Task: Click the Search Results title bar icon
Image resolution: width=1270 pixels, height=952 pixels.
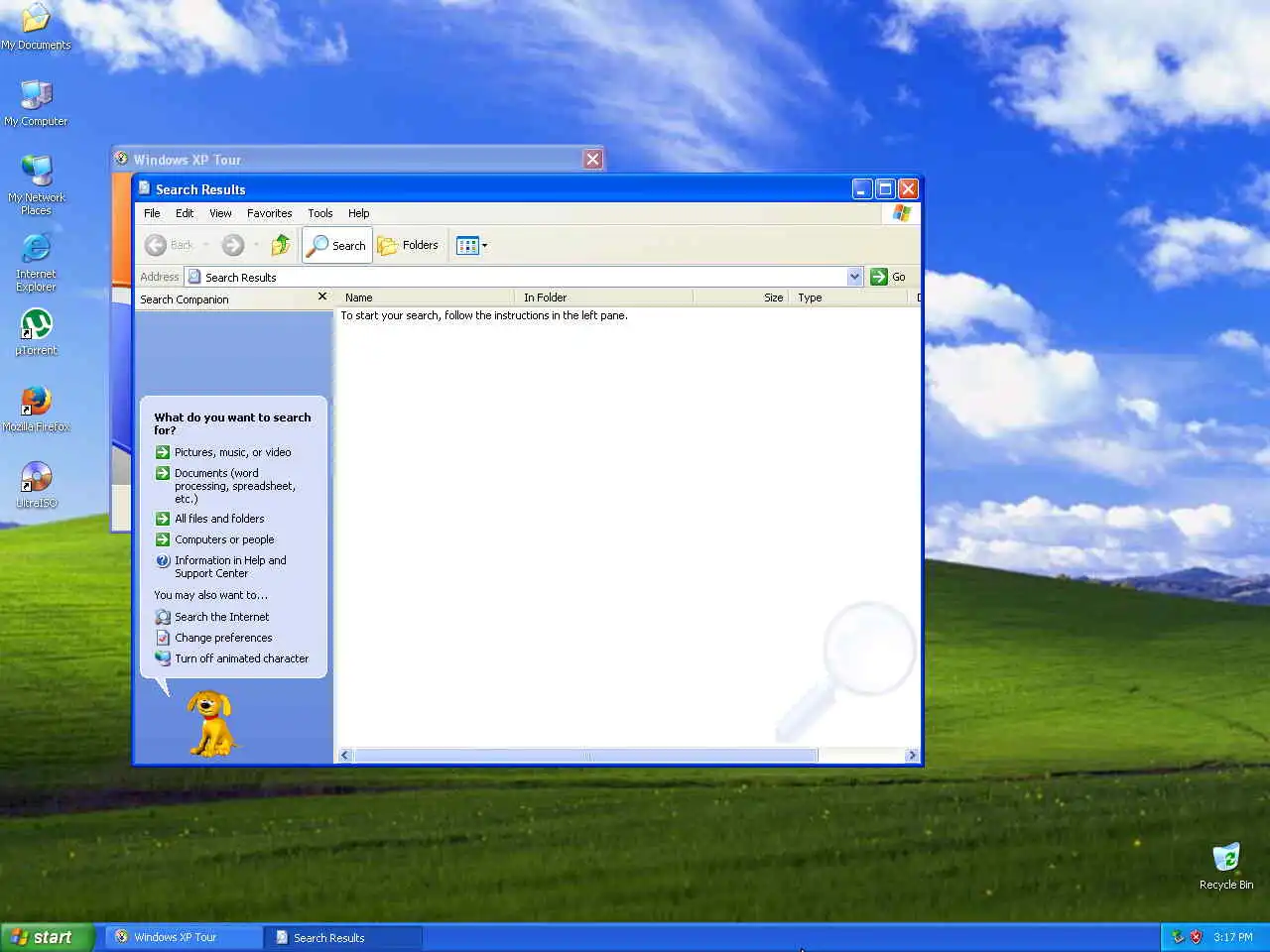Action: [144, 188]
